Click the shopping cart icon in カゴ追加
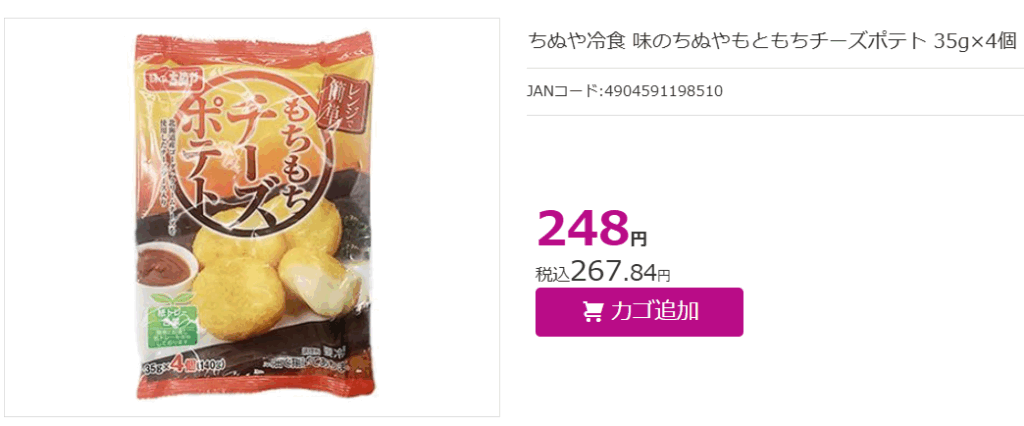1024x426 pixels. [x=592, y=312]
